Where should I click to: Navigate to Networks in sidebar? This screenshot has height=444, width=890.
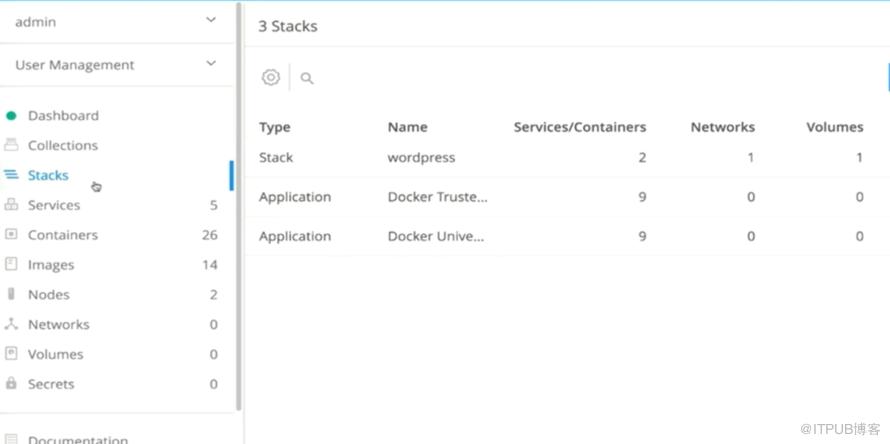click(x=58, y=325)
